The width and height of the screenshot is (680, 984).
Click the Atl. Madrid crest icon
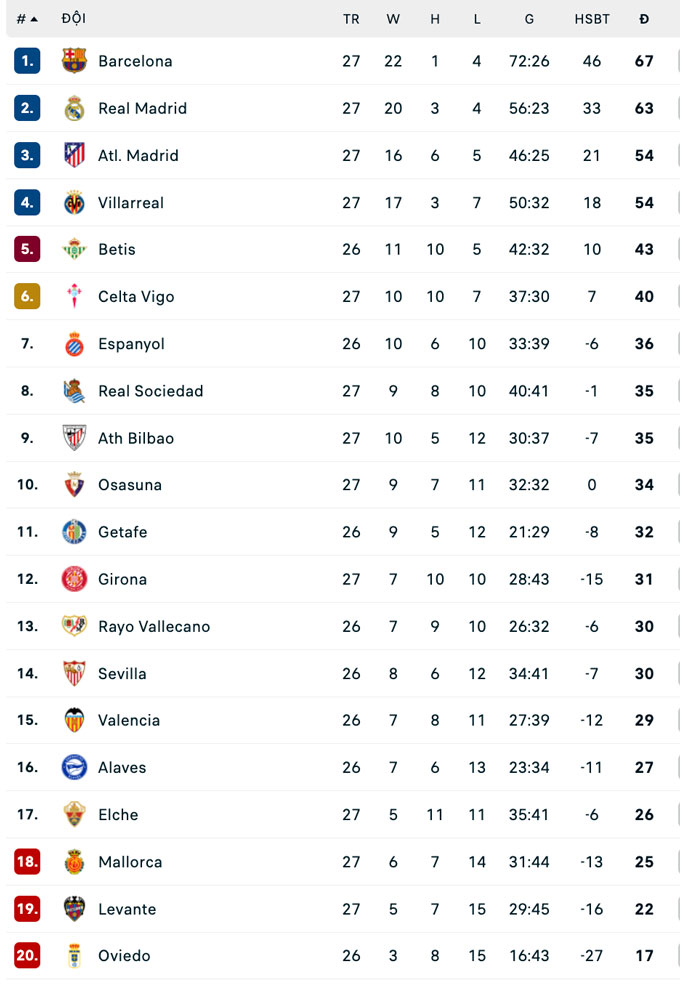point(74,155)
